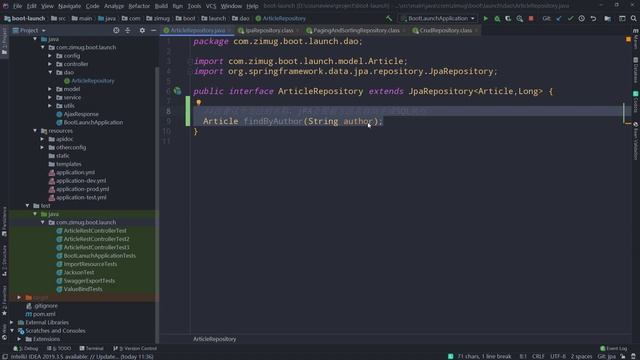Open .gitignore file

tap(45, 306)
